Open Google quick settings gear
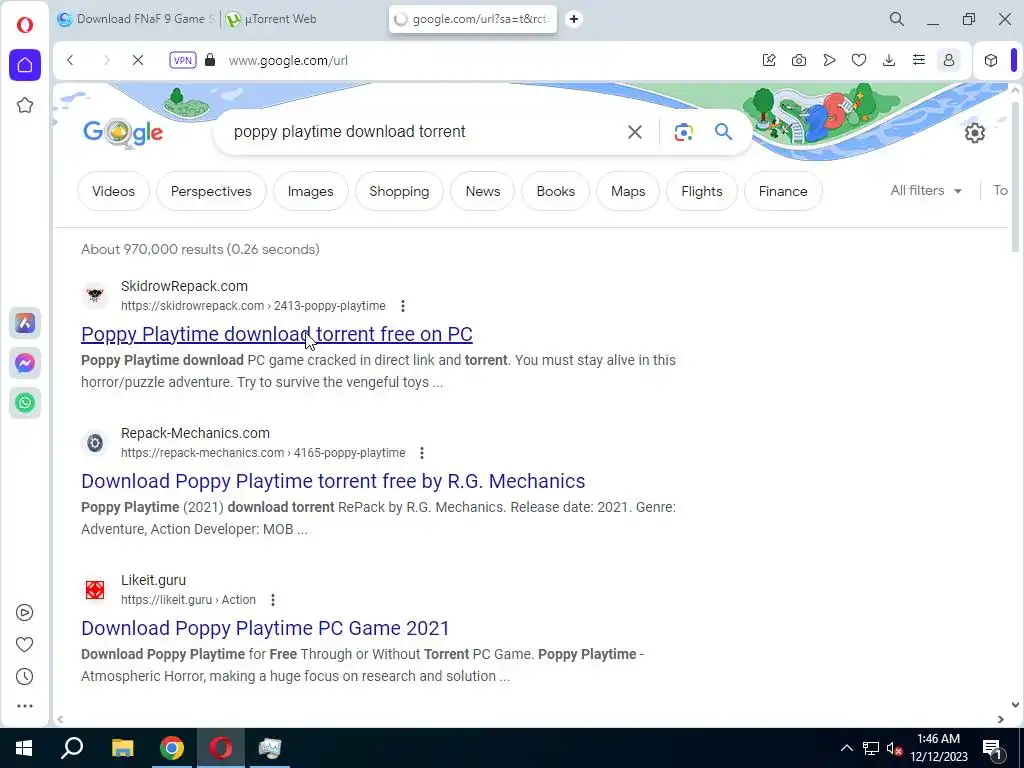The height and width of the screenshot is (768, 1024). click(974, 133)
